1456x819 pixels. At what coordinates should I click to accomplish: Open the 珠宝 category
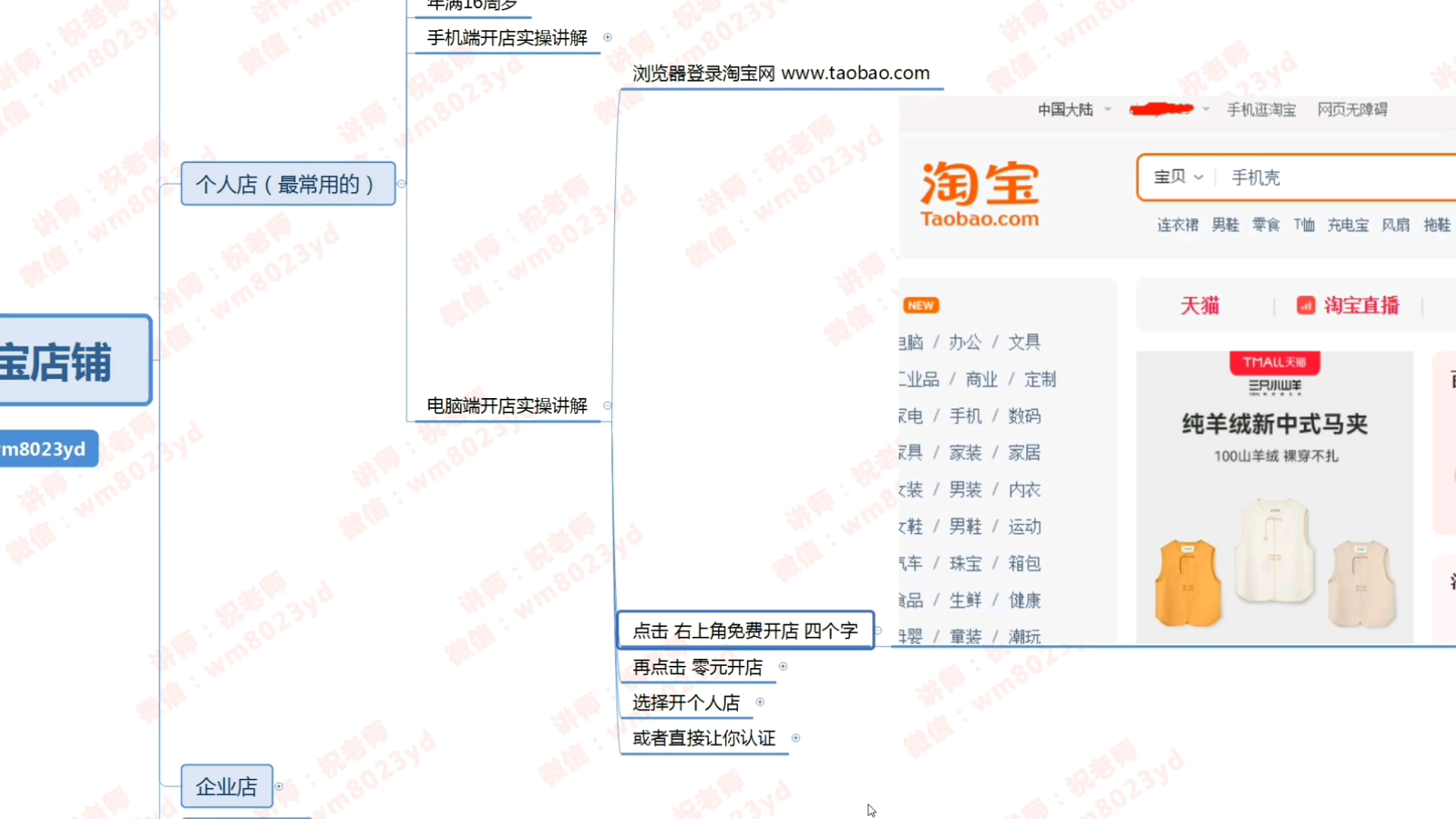pyautogui.click(x=965, y=563)
